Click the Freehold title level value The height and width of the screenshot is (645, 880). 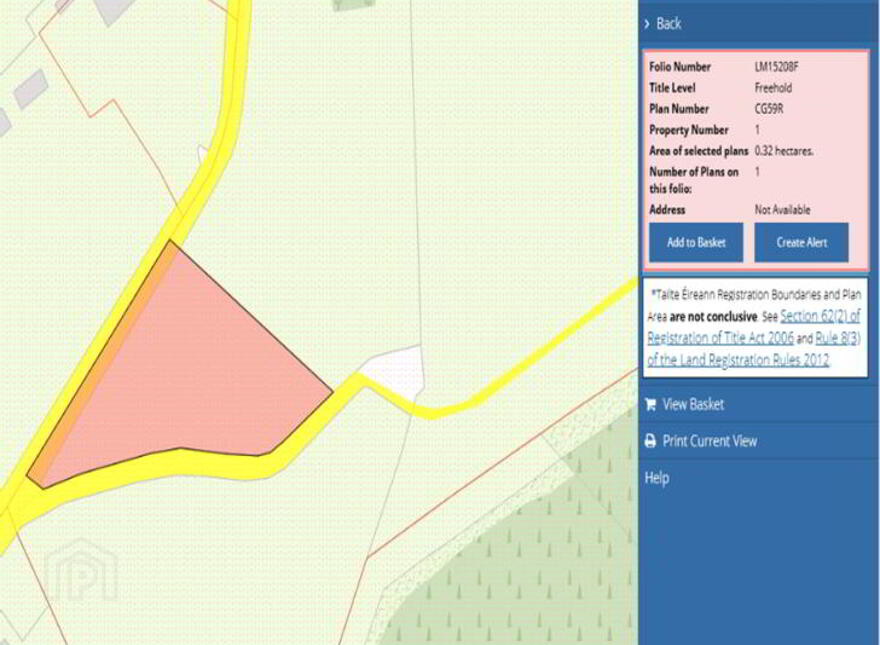coord(773,88)
